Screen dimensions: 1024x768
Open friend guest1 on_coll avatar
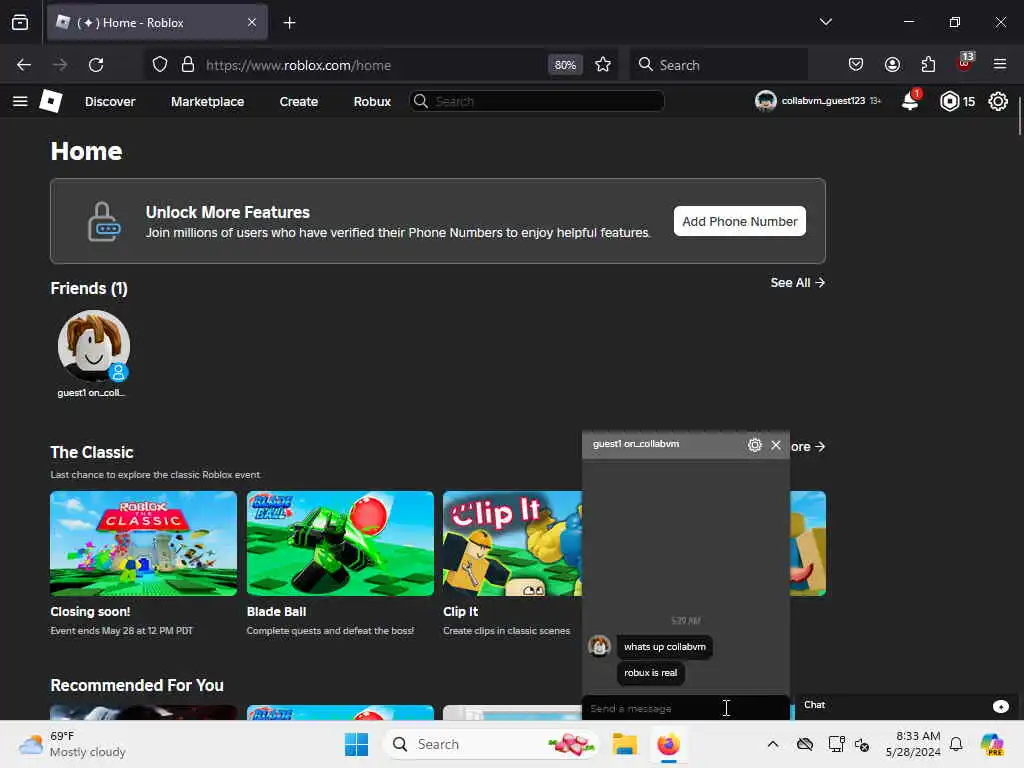click(93, 346)
